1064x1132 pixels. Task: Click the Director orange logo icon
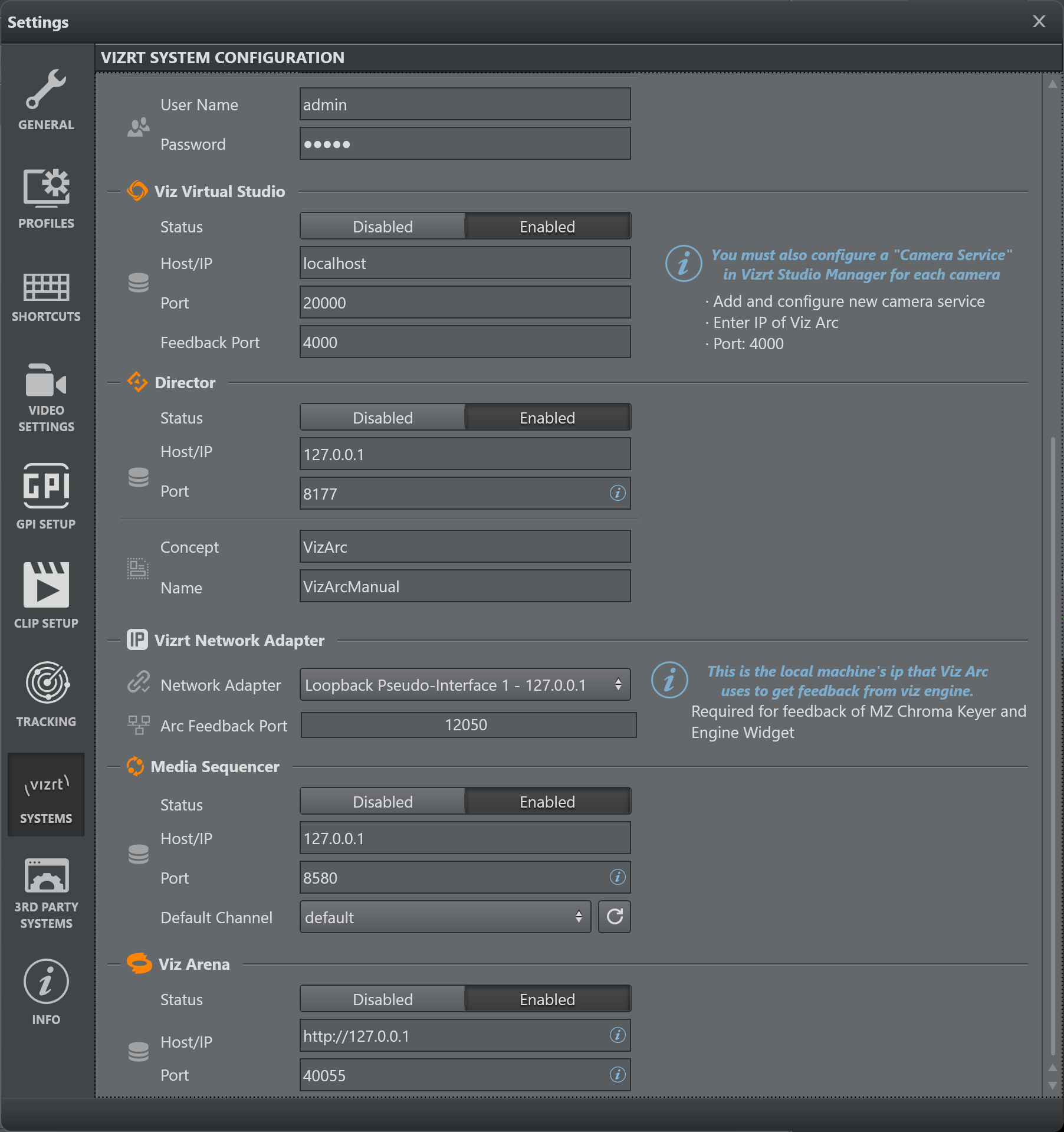tap(137, 382)
